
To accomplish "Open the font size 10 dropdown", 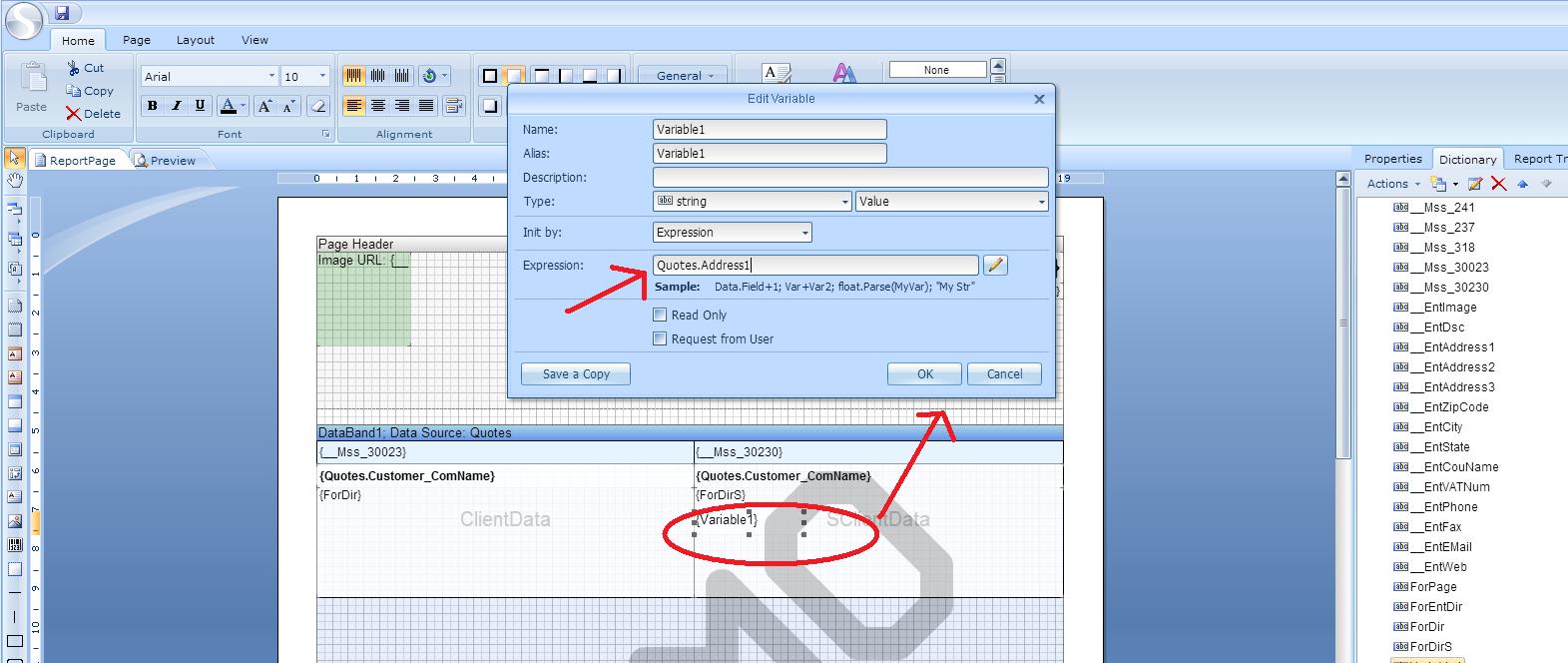I will coord(322,76).
